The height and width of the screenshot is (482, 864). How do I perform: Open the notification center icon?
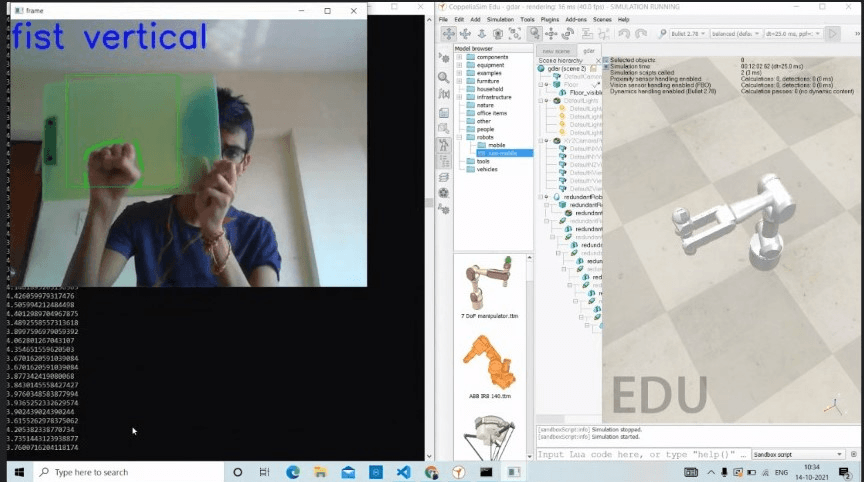pyautogui.click(x=844, y=472)
